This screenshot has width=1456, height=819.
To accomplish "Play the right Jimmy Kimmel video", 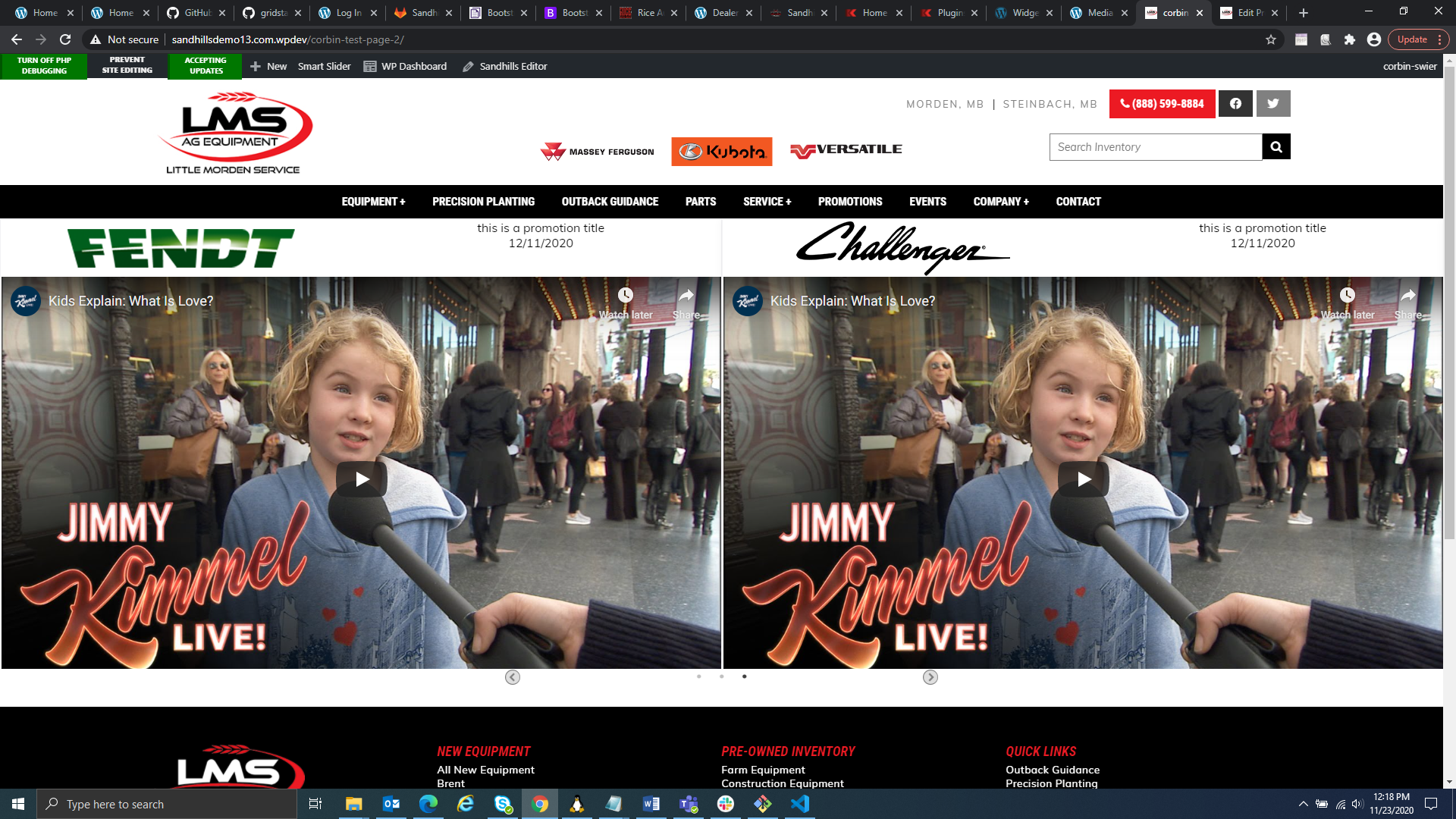I will pos(1084,479).
